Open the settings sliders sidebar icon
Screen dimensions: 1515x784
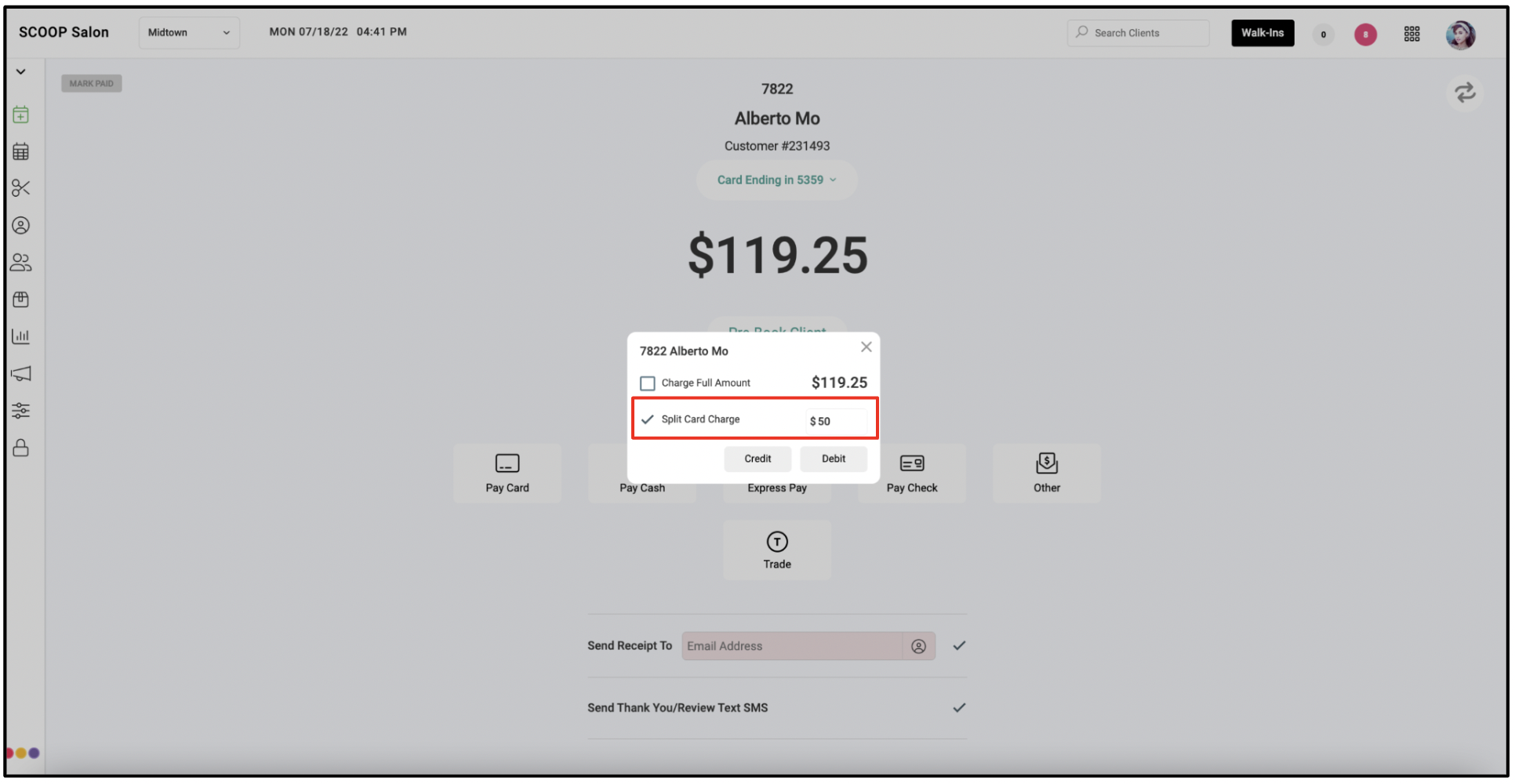click(x=21, y=411)
